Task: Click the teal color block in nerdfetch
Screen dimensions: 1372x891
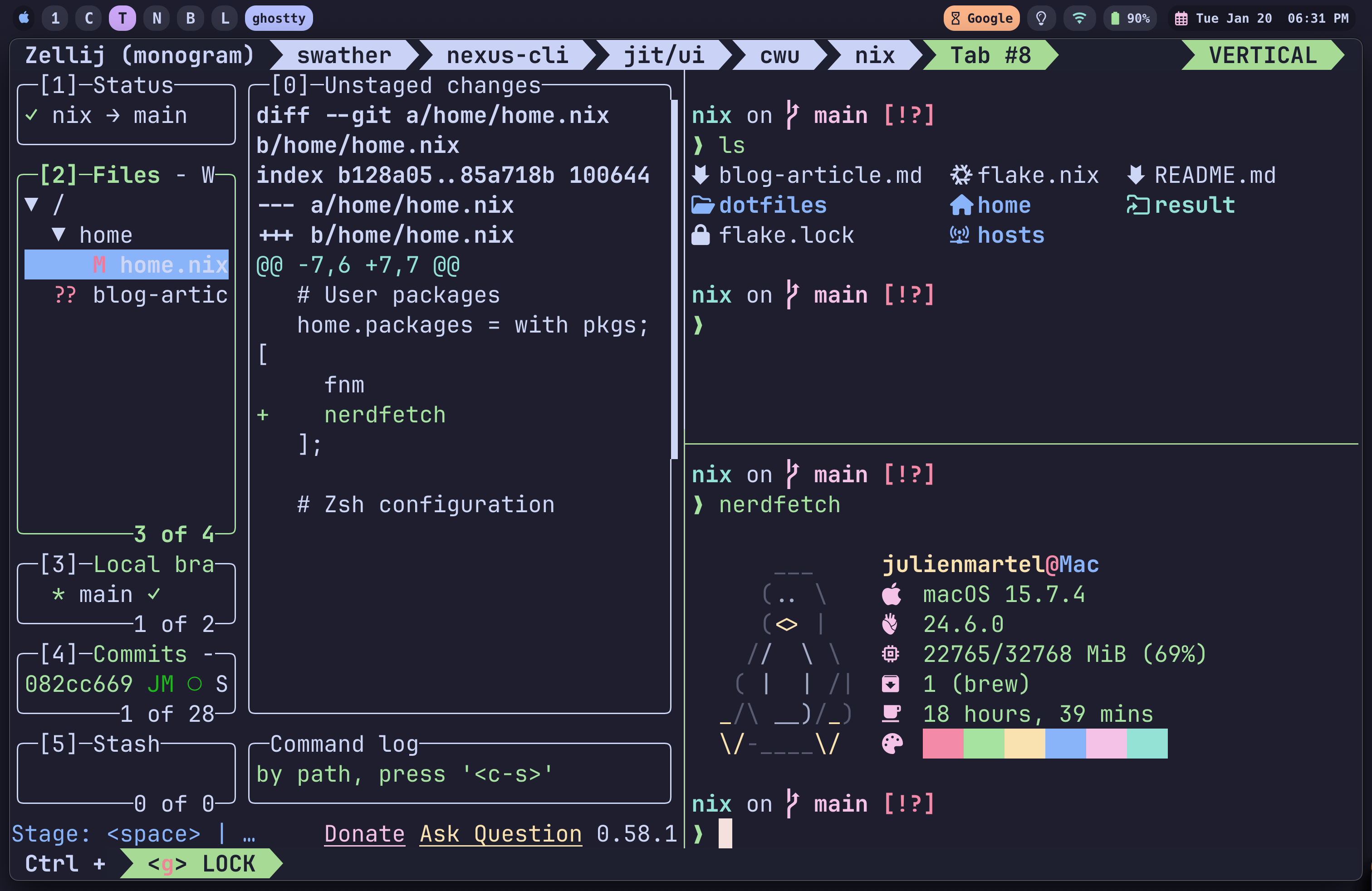Action: click(1148, 744)
